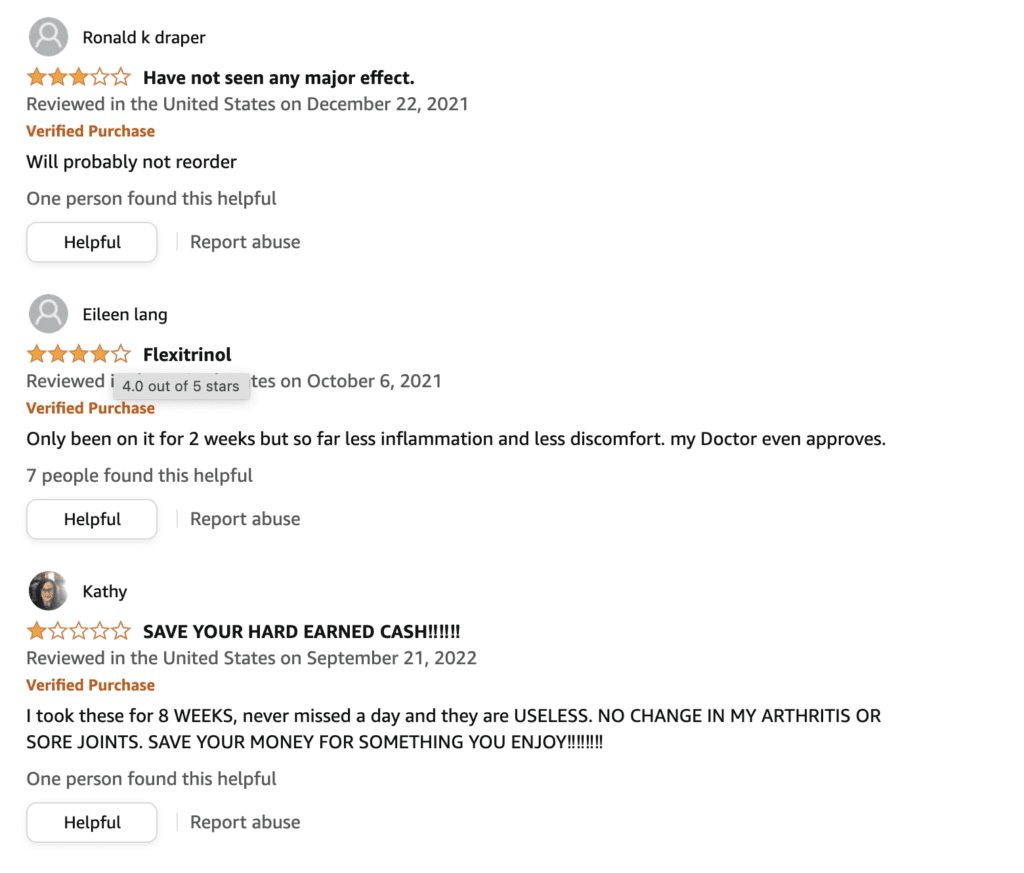This screenshot has width=1024, height=873.
Task: Open the 'Have not seen any major effect' review title
Action: tap(279, 78)
